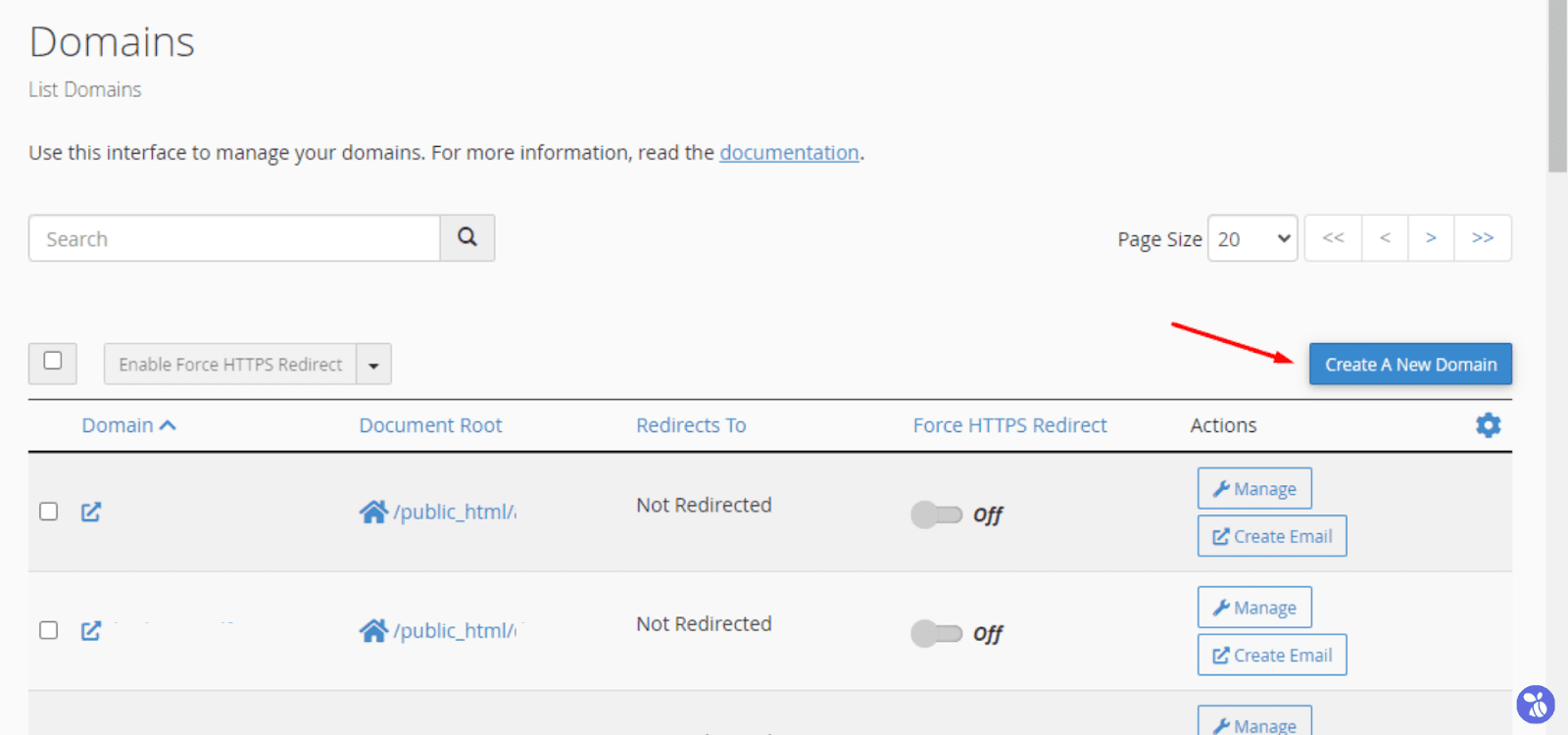Click into the Search input field
The image size is (1568, 735).
234,238
